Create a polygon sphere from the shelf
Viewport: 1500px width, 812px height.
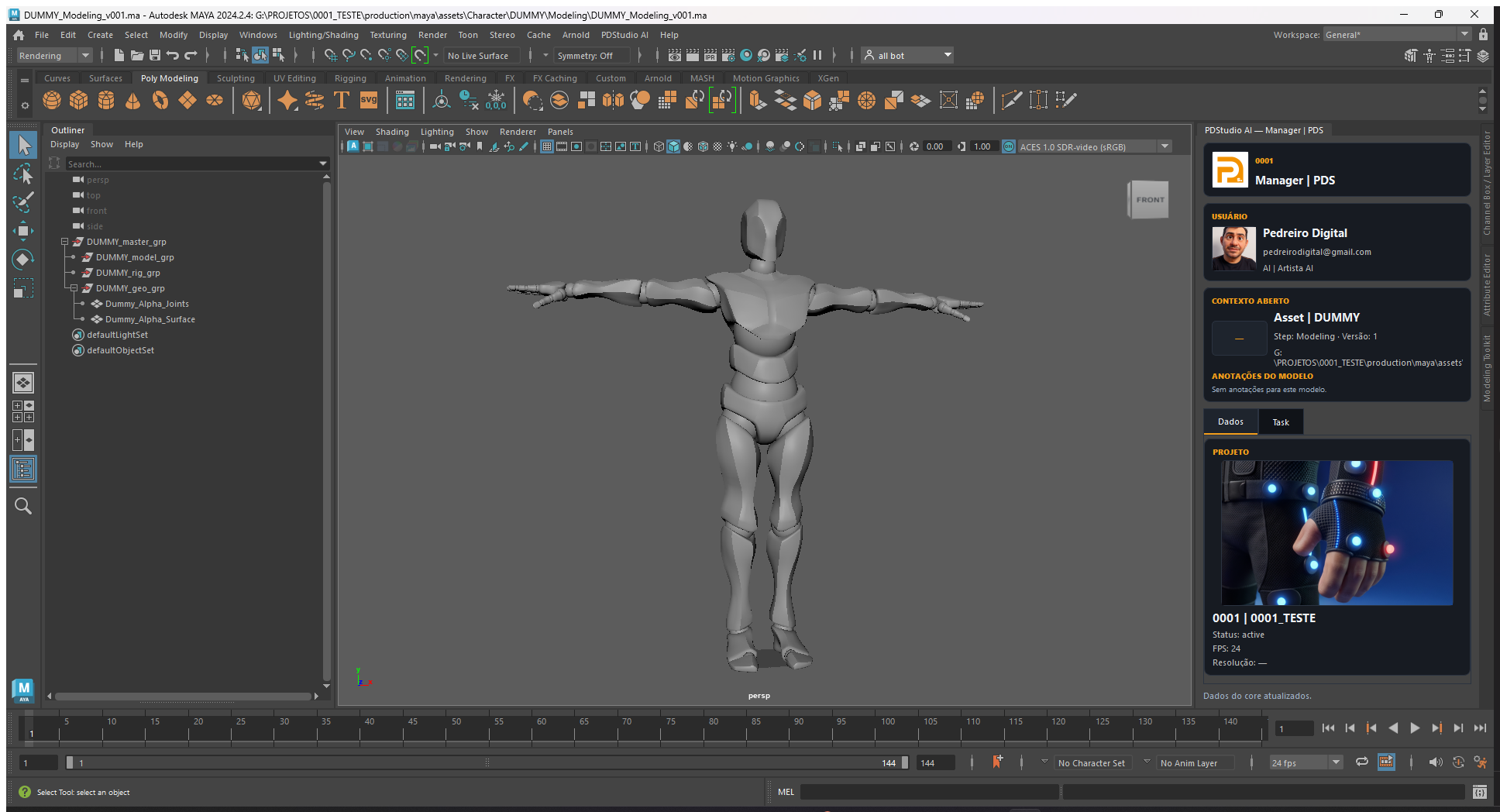(52, 100)
